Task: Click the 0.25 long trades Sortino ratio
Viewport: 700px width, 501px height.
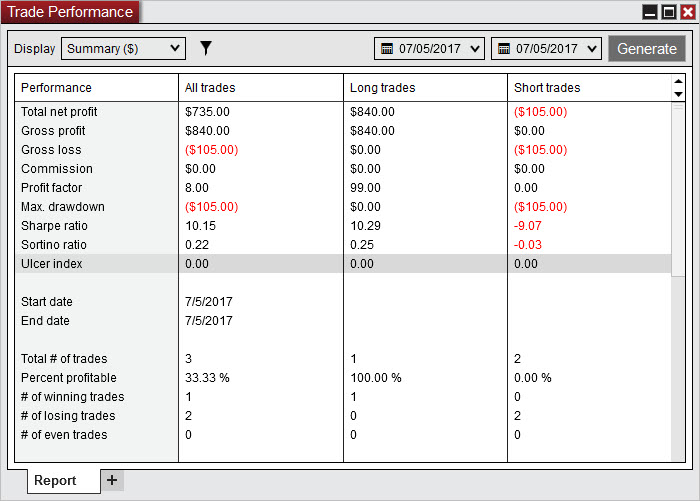Action: pos(362,245)
